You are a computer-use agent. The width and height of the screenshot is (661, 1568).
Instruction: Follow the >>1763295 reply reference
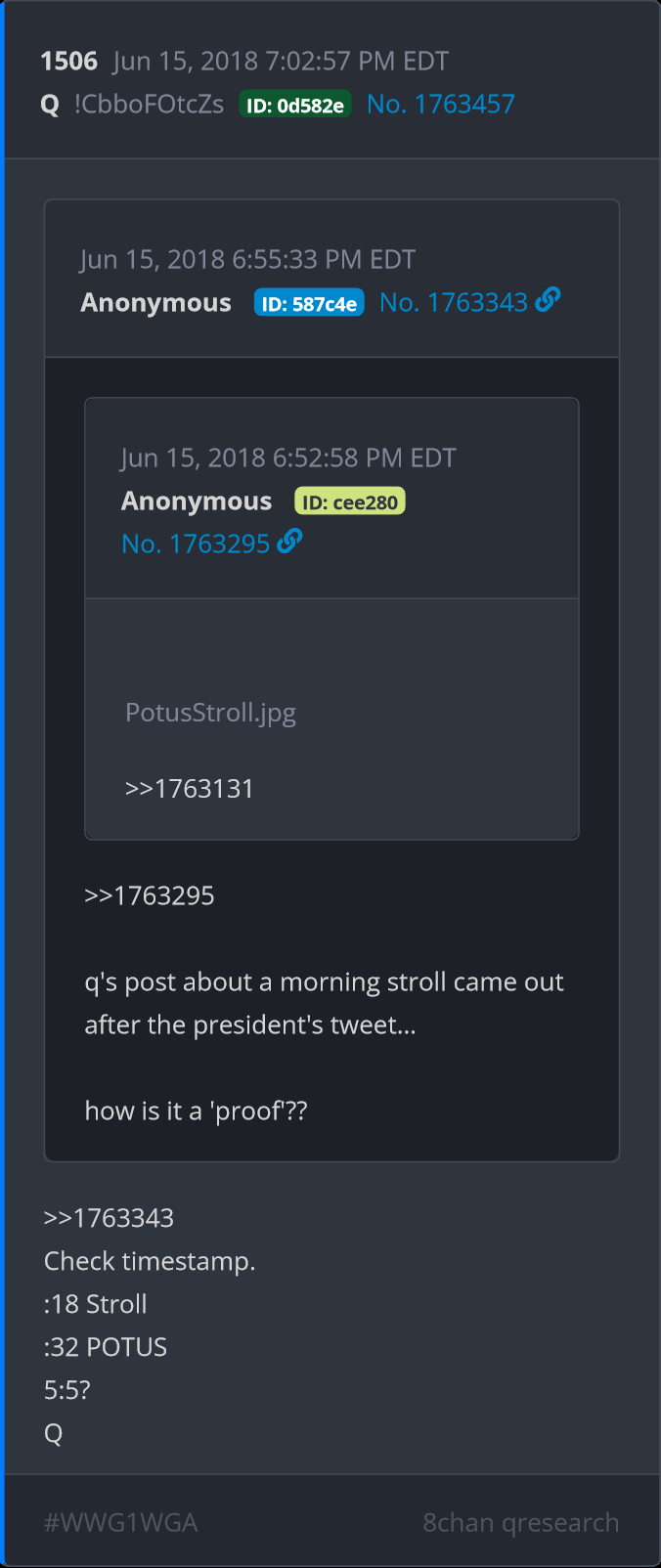point(150,896)
